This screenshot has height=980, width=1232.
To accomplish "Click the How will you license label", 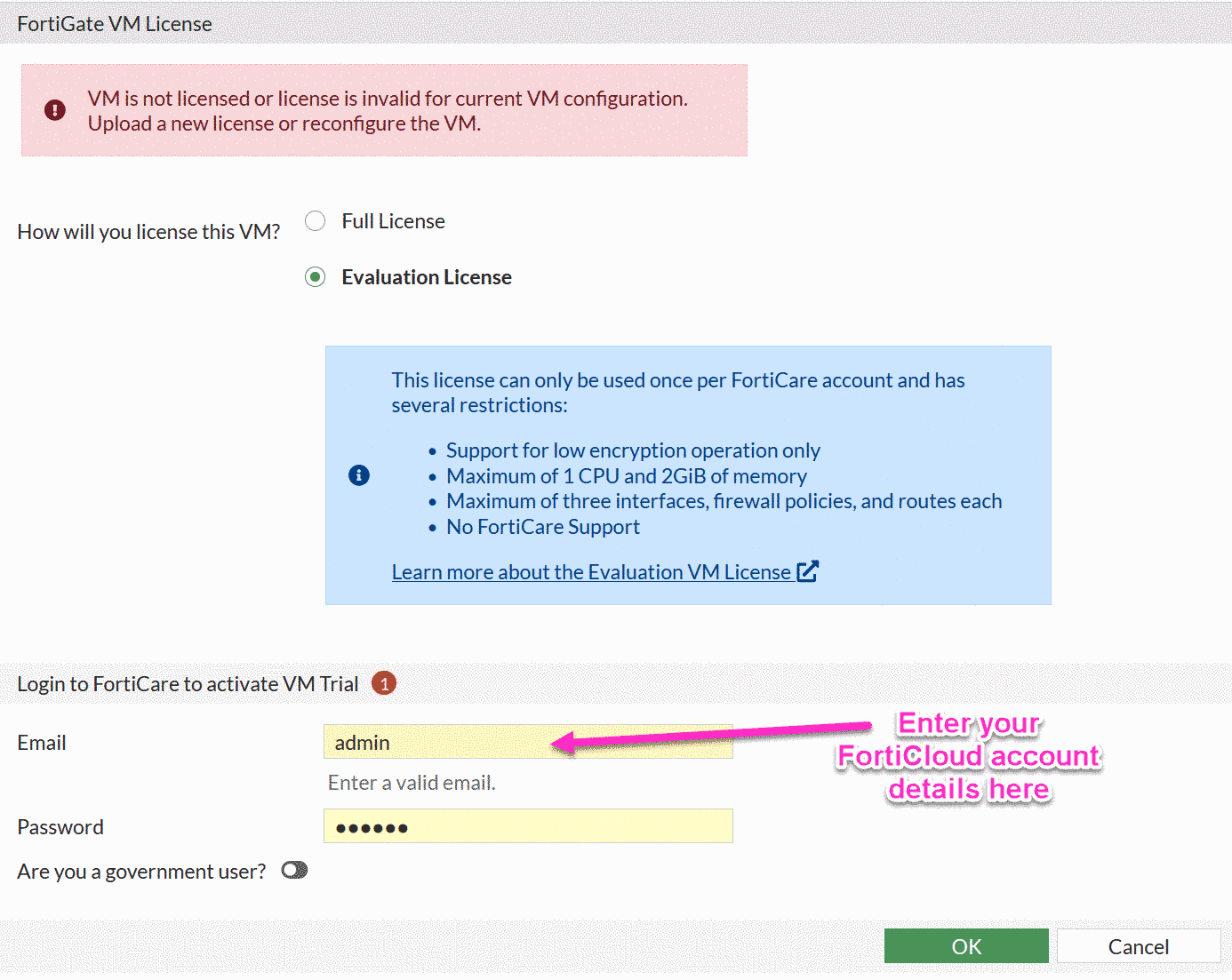I will tap(148, 231).
